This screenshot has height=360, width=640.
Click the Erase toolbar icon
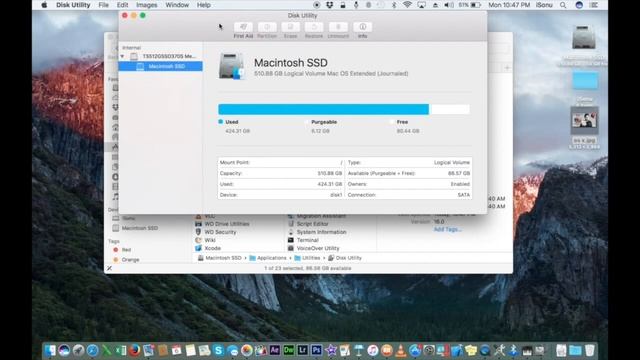[291, 27]
